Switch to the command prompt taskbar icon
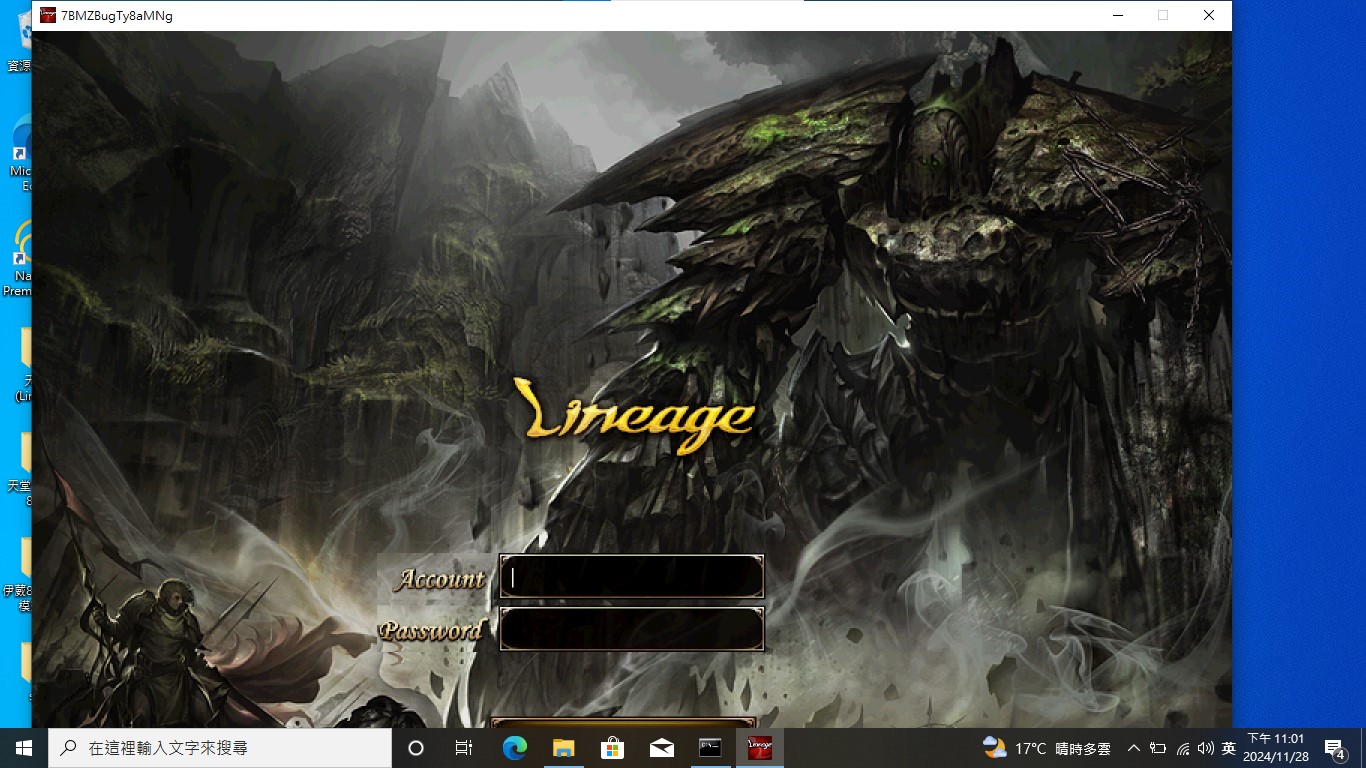The height and width of the screenshot is (768, 1366). point(710,748)
